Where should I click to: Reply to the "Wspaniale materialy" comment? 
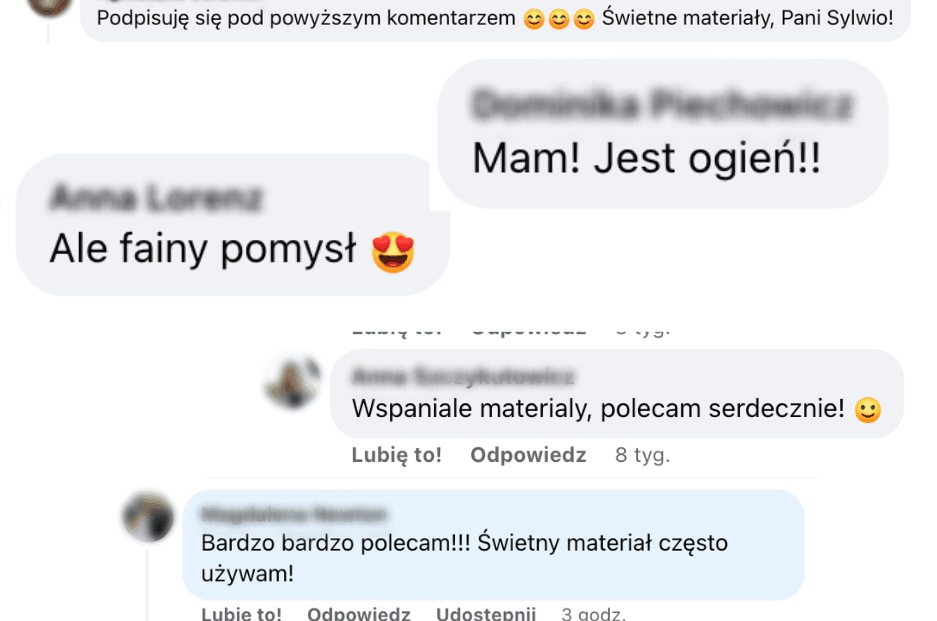click(528, 455)
